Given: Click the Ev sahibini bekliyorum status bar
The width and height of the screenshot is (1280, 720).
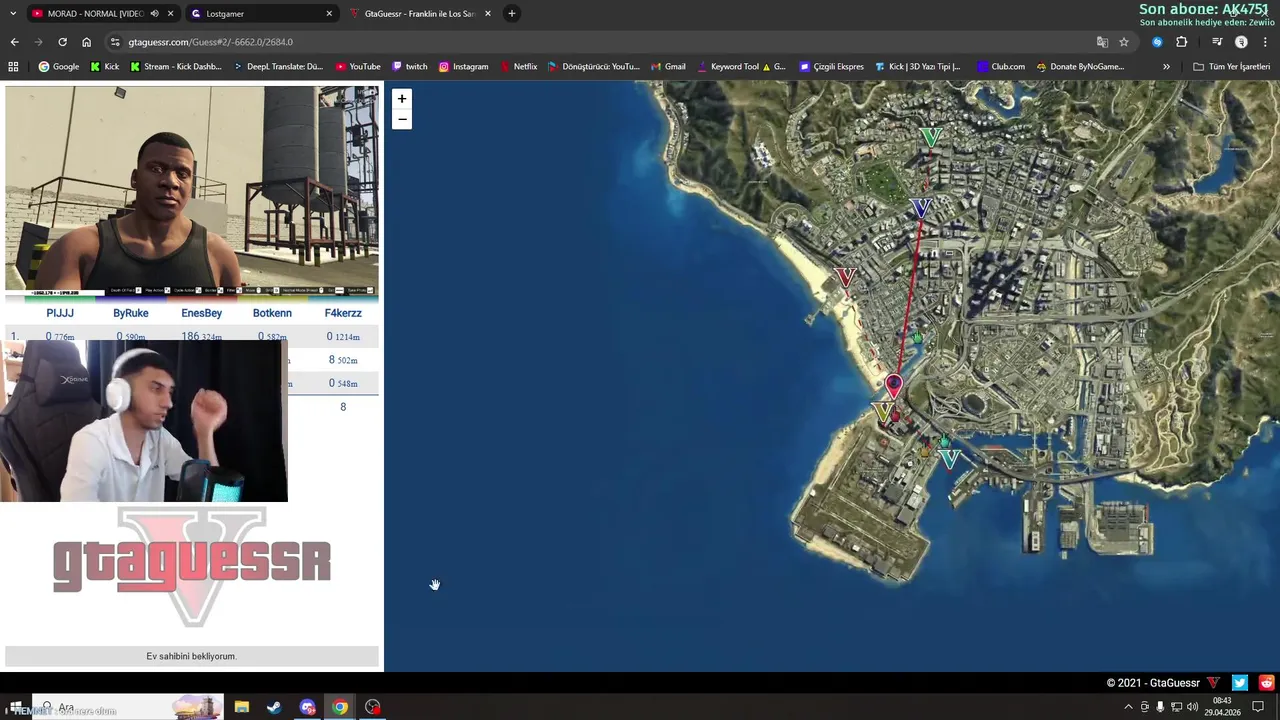Looking at the screenshot, I should click(192, 656).
